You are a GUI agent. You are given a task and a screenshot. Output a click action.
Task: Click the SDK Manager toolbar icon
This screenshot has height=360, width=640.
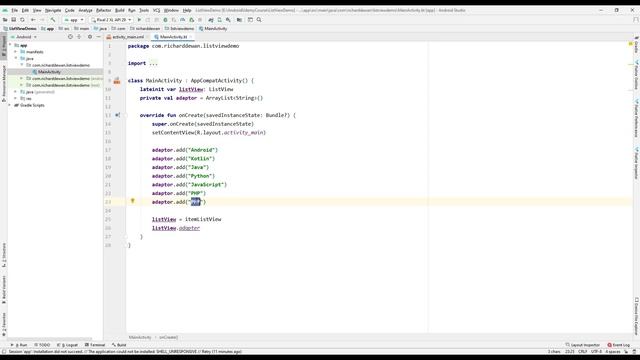(x=228, y=20)
